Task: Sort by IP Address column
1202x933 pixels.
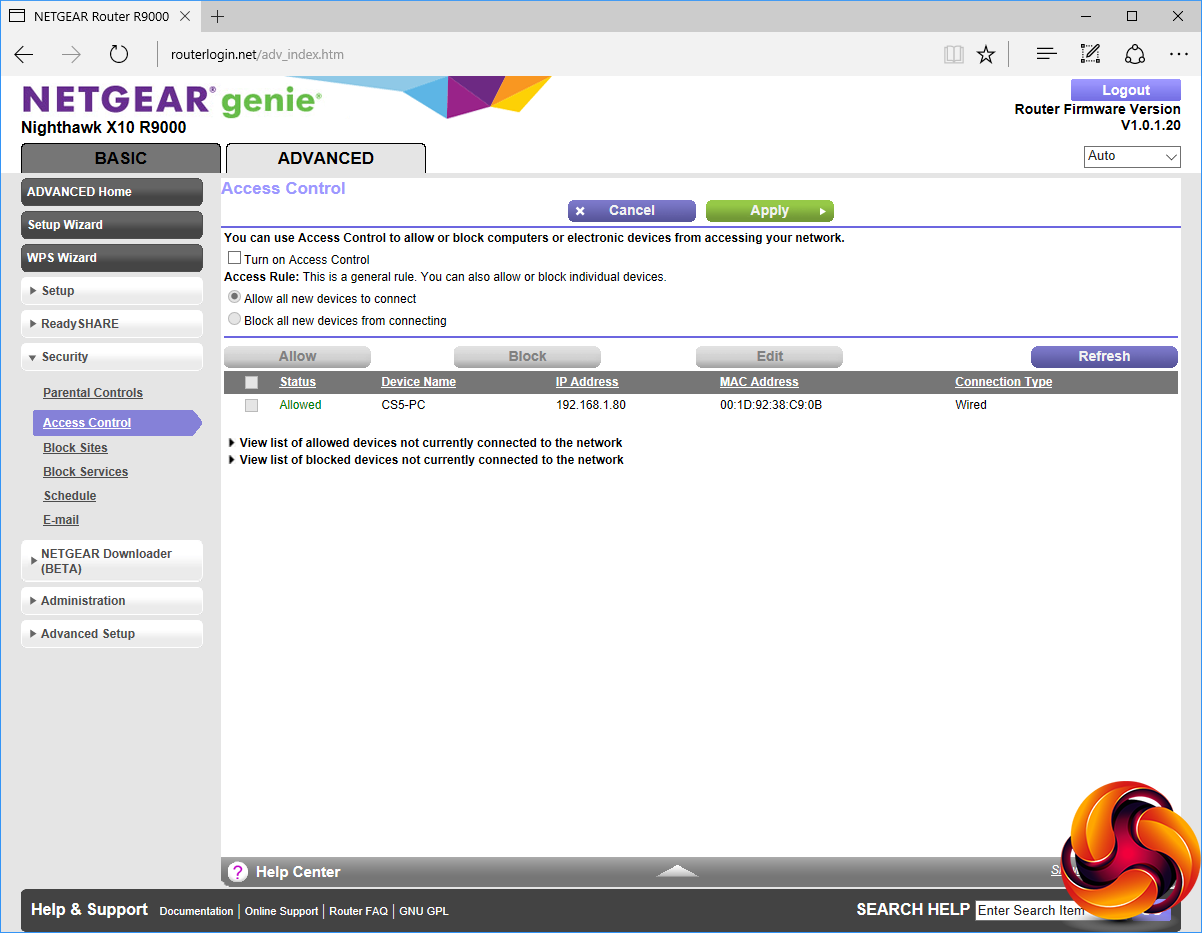Action: 587,382
